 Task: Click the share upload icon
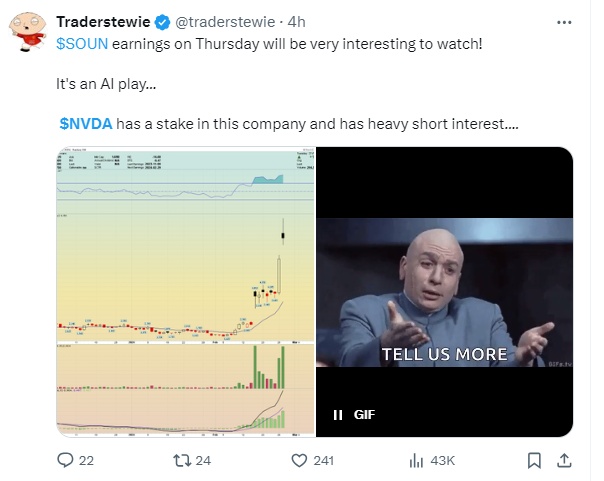point(564,461)
